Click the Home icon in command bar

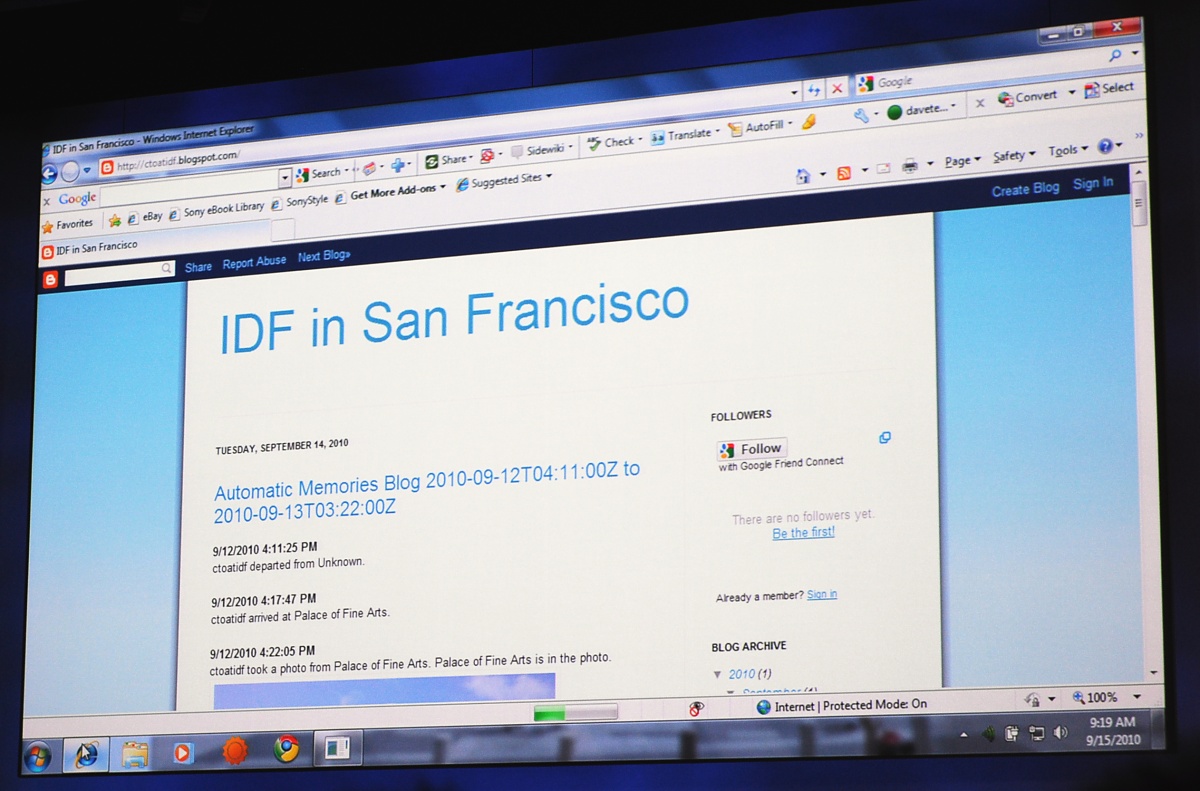pos(802,176)
